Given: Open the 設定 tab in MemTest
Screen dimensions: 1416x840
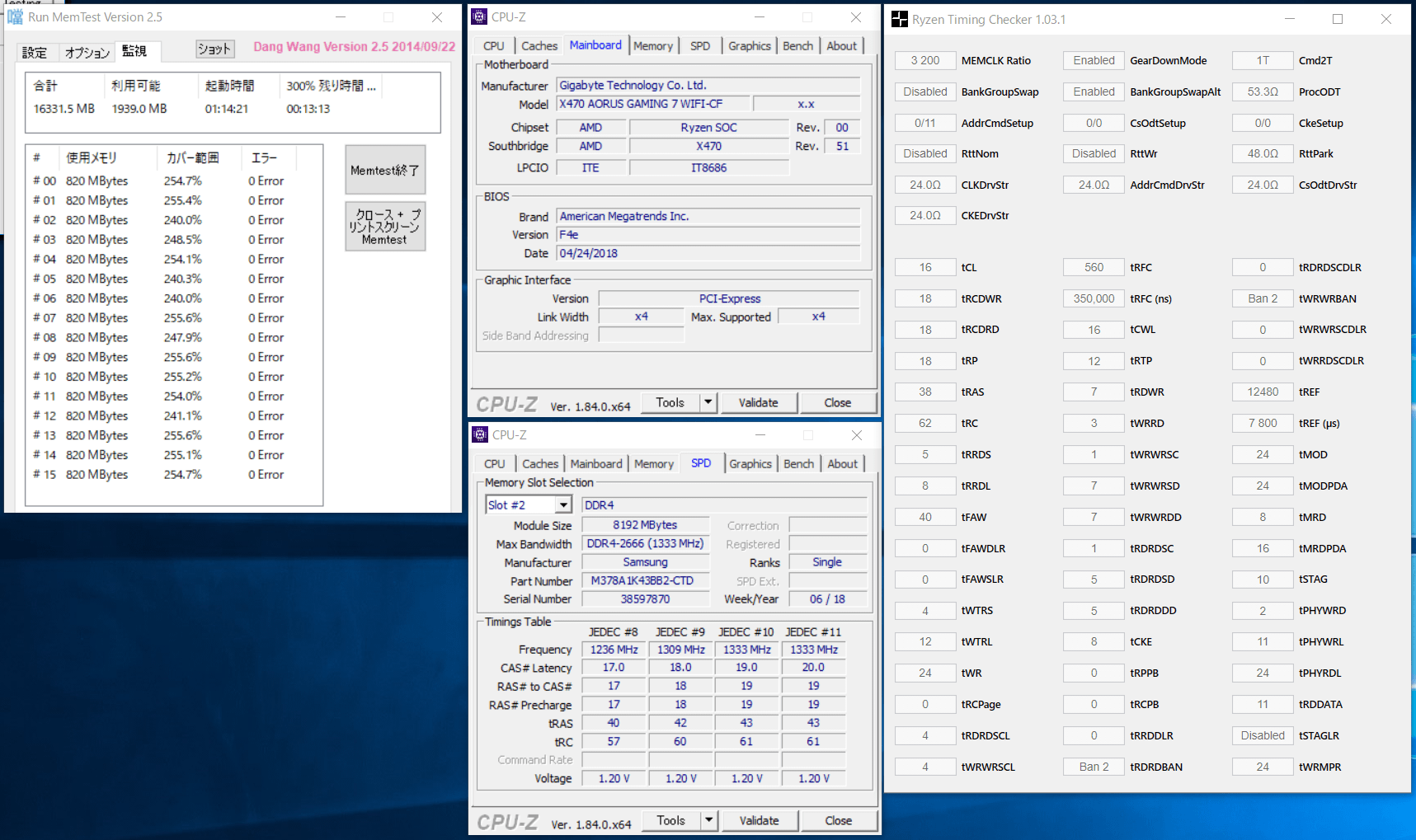Looking at the screenshot, I should tap(35, 53).
